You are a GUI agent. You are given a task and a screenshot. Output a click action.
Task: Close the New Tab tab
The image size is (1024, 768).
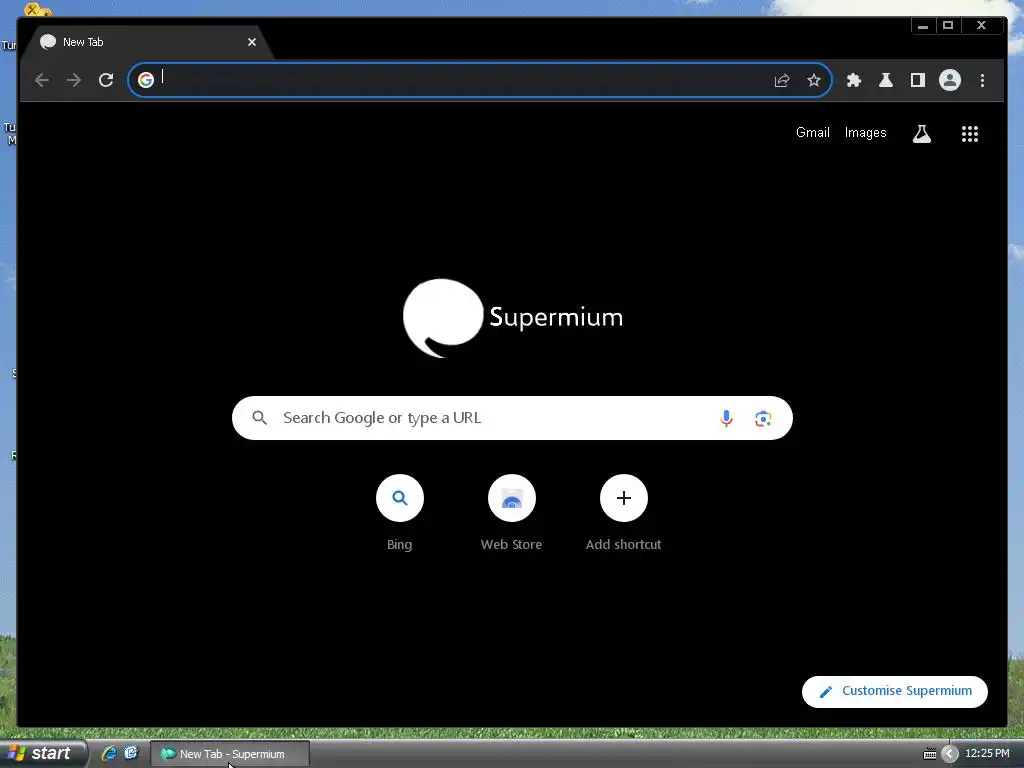click(252, 42)
